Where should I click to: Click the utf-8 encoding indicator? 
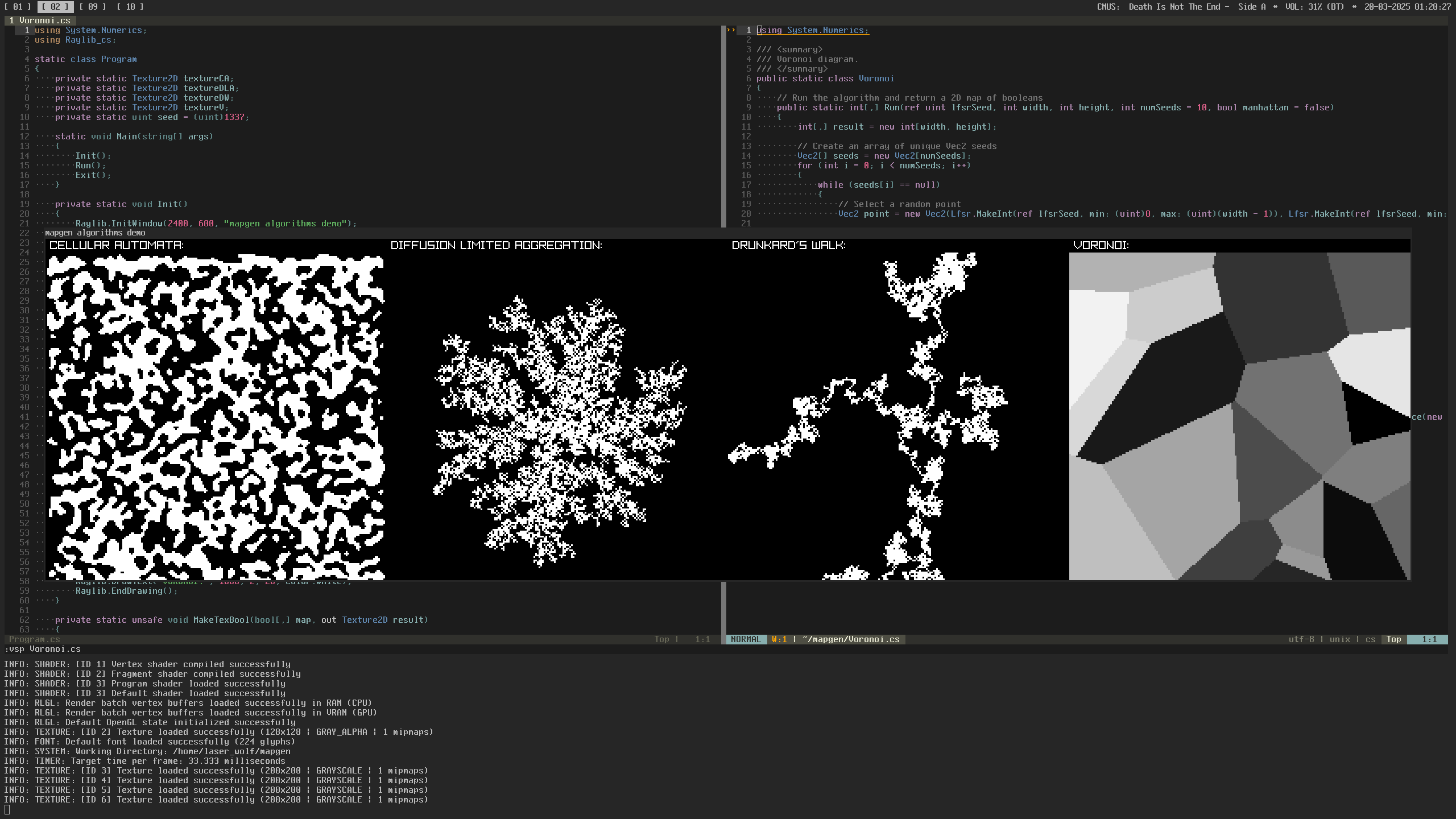tap(1301, 639)
